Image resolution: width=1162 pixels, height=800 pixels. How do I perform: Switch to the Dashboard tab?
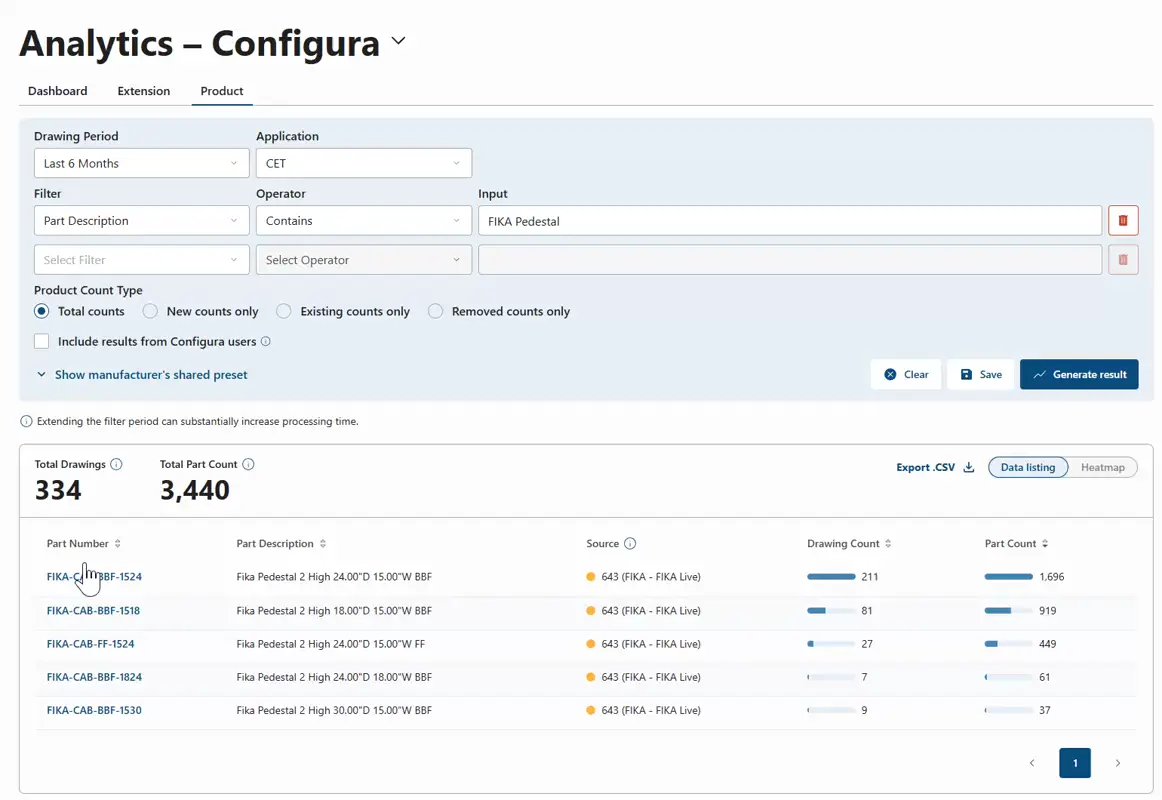pos(58,91)
